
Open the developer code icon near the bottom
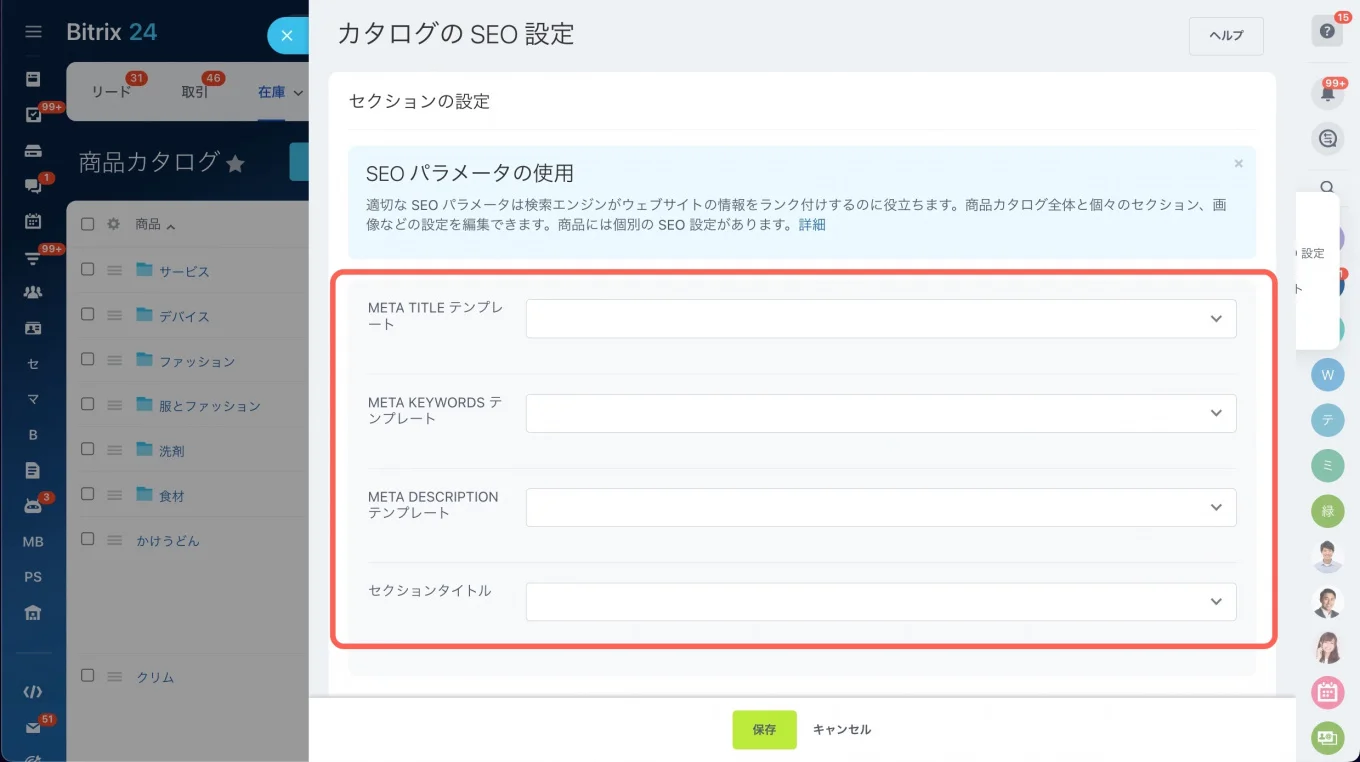point(33,690)
